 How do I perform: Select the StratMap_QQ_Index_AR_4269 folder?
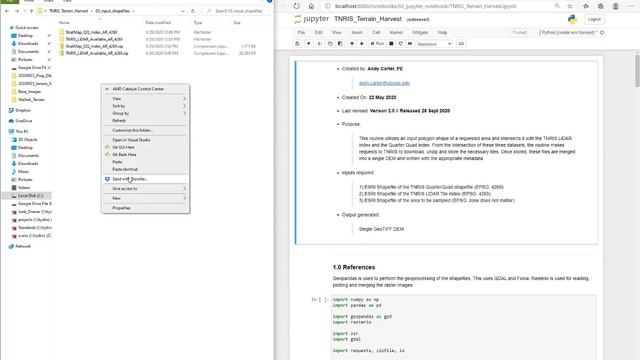[91, 32]
